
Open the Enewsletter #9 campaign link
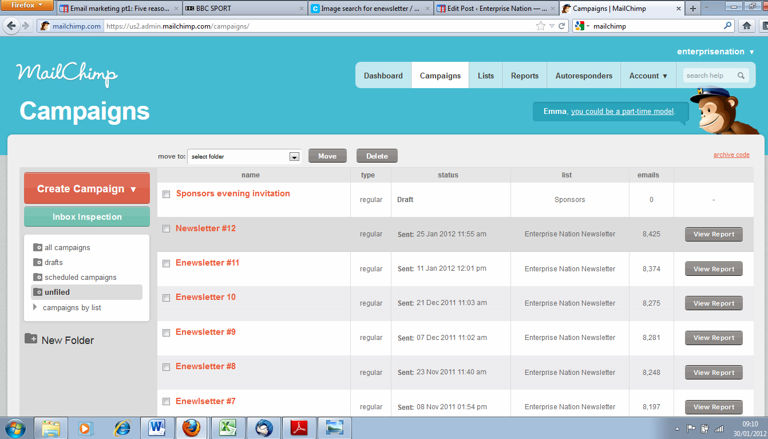click(x=206, y=332)
